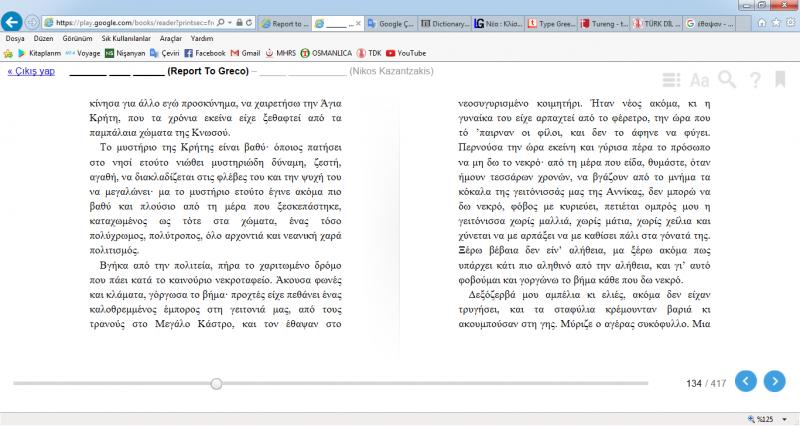Open address bar autocomplete dropdown arrow
The height and width of the screenshot is (426, 800).
click(230, 22)
